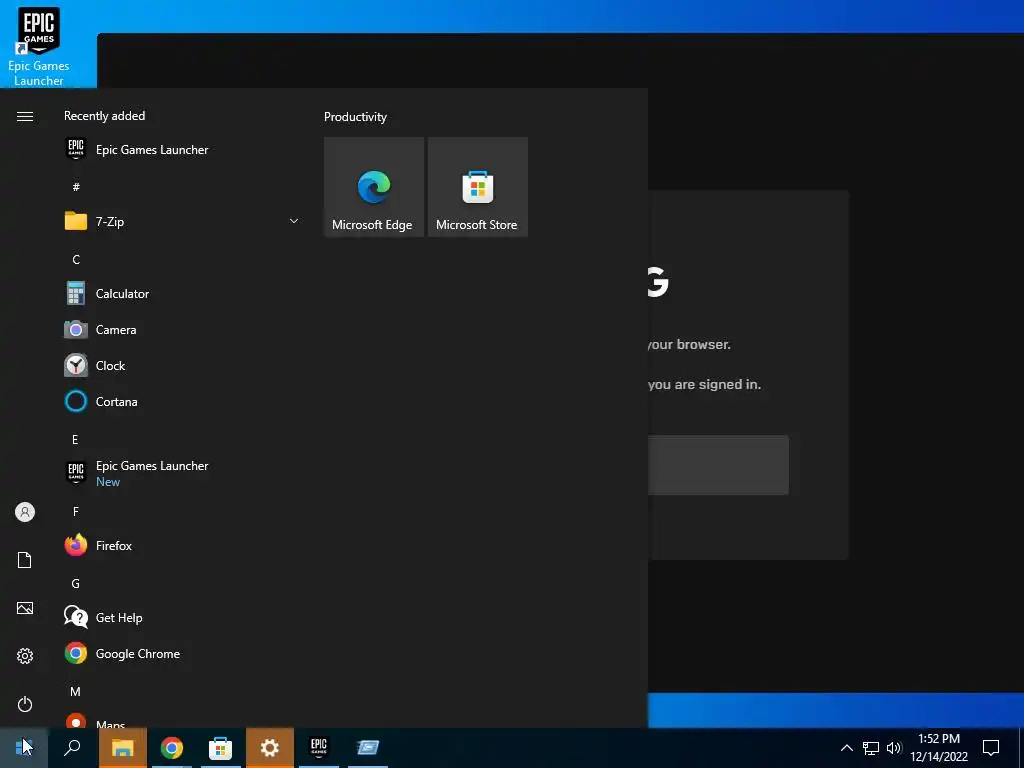Screen dimensions: 1024x768
Task: Jump to letter index E
Action: (x=75, y=440)
